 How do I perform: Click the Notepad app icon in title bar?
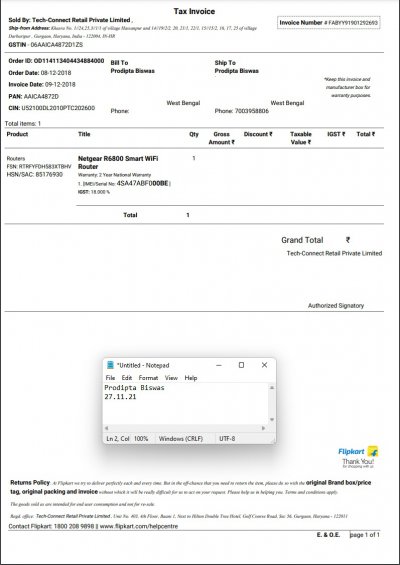click(x=110, y=365)
